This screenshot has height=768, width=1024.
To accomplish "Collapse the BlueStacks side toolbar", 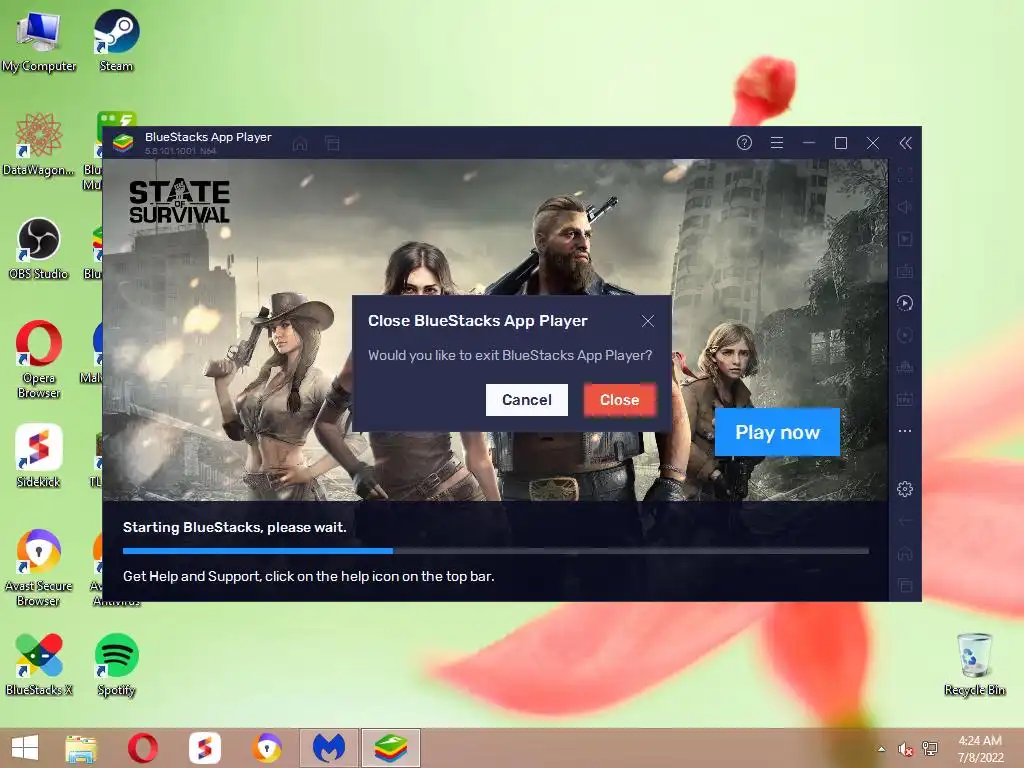I will [905, 143].
